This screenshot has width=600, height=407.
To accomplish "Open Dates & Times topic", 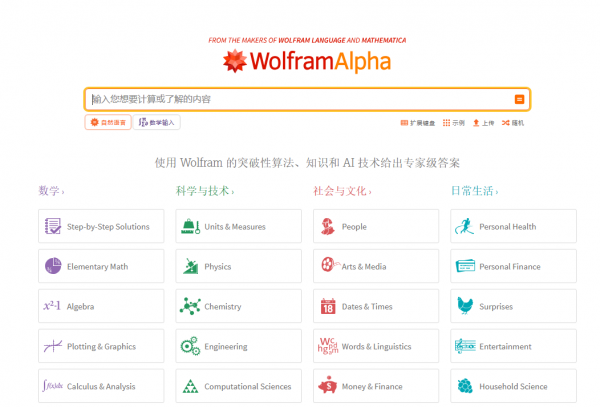I will [376, 306].
